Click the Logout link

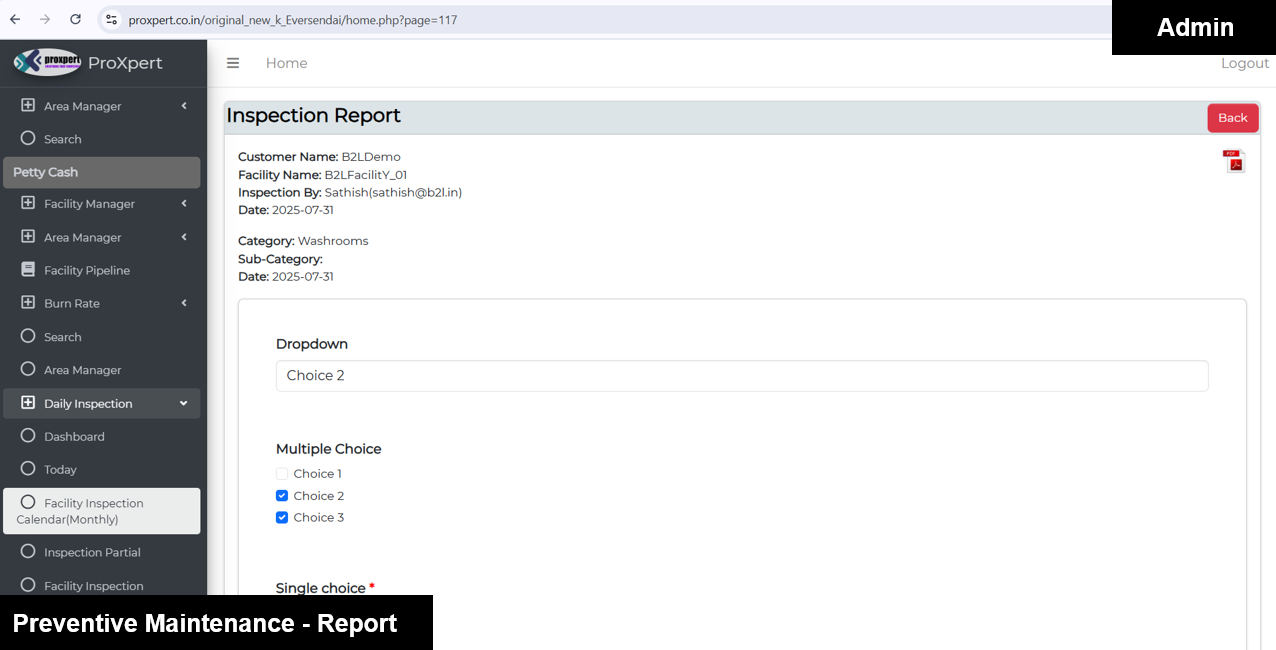tap(1244, 63)
